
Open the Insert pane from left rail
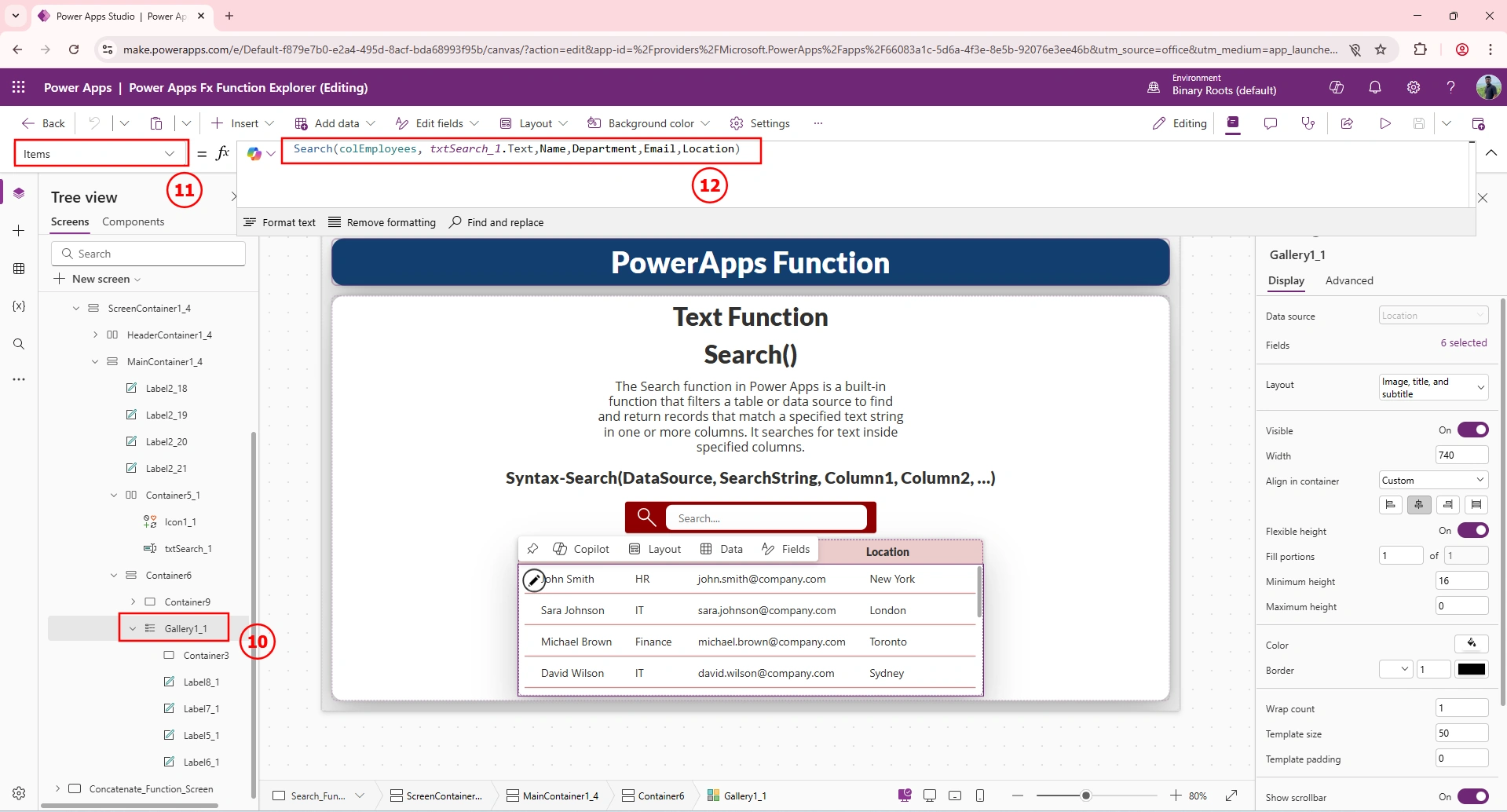coord(19,230)
